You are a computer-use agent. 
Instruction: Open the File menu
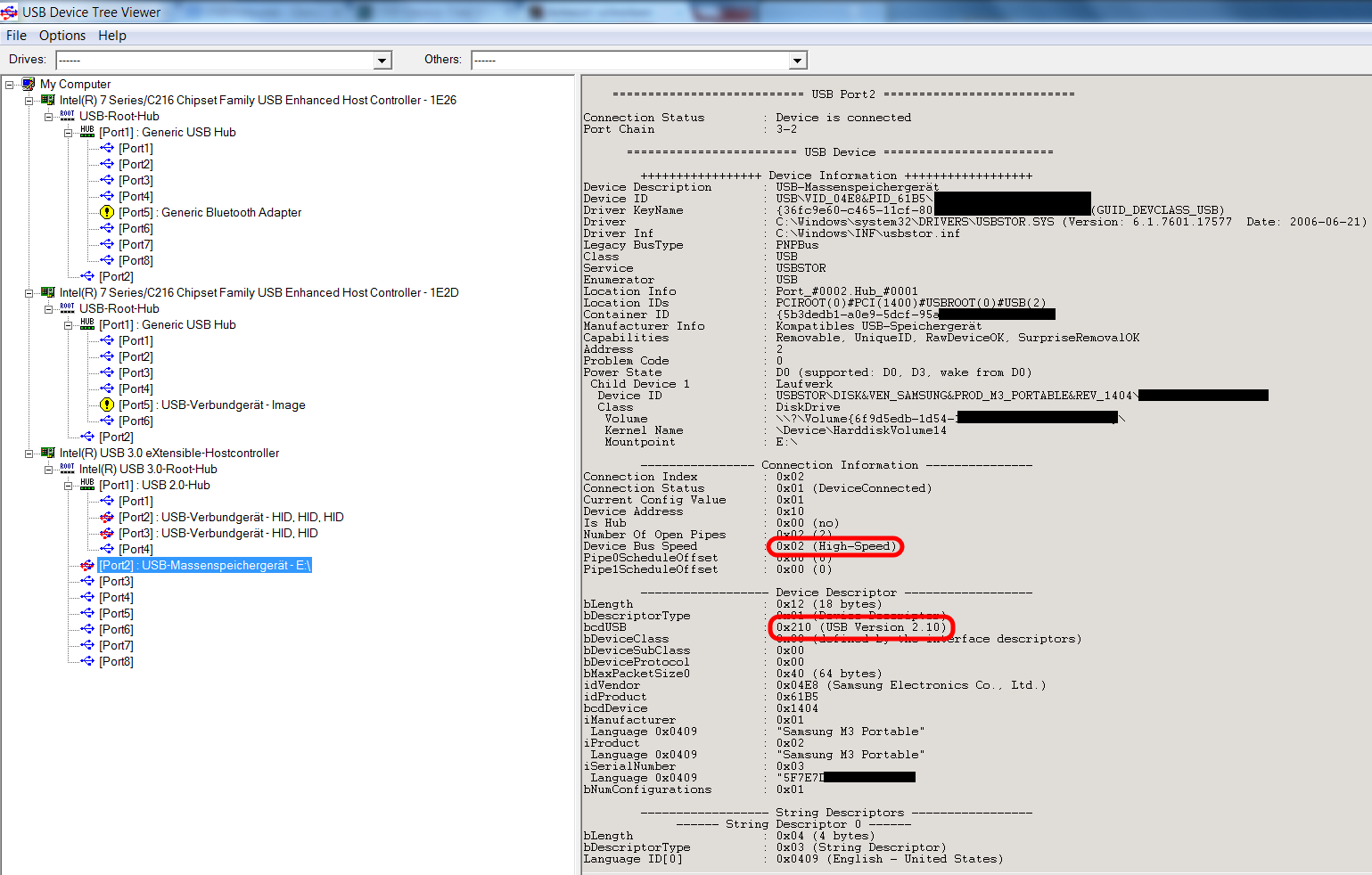[x=16, y=36]
